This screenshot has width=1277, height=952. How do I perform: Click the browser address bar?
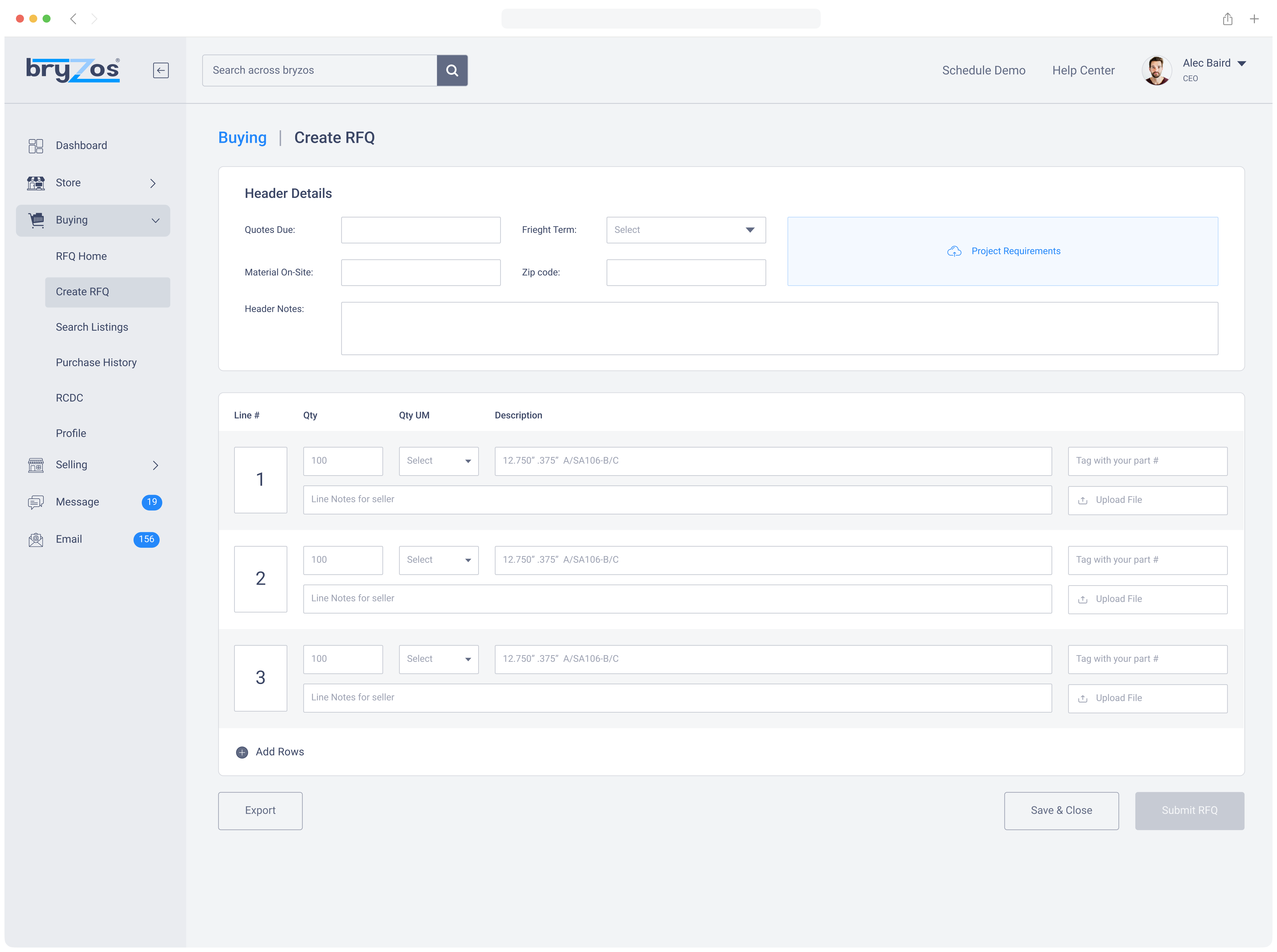660,18
